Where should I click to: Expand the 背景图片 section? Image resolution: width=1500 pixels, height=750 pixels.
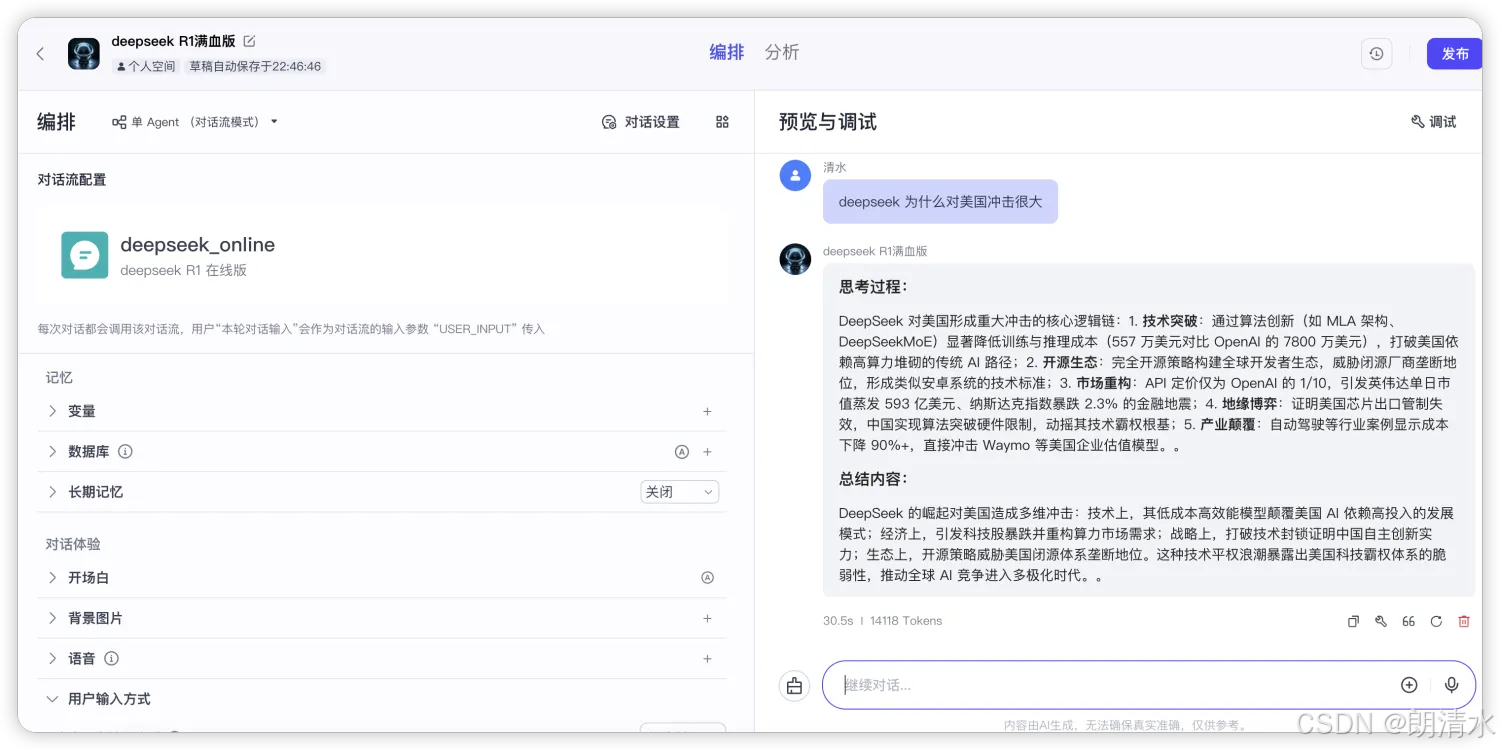point(52,618)
